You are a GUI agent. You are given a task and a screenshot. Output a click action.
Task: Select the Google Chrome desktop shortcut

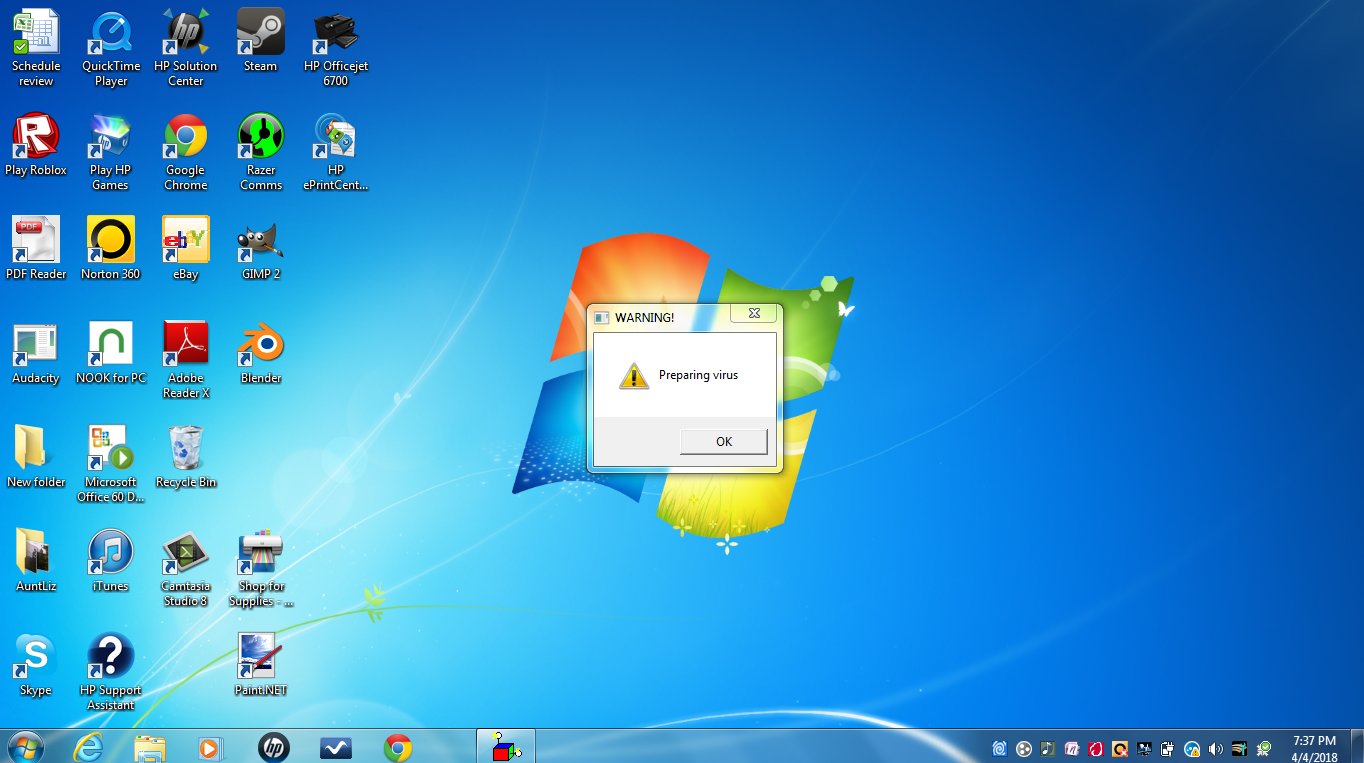[186, 152]
